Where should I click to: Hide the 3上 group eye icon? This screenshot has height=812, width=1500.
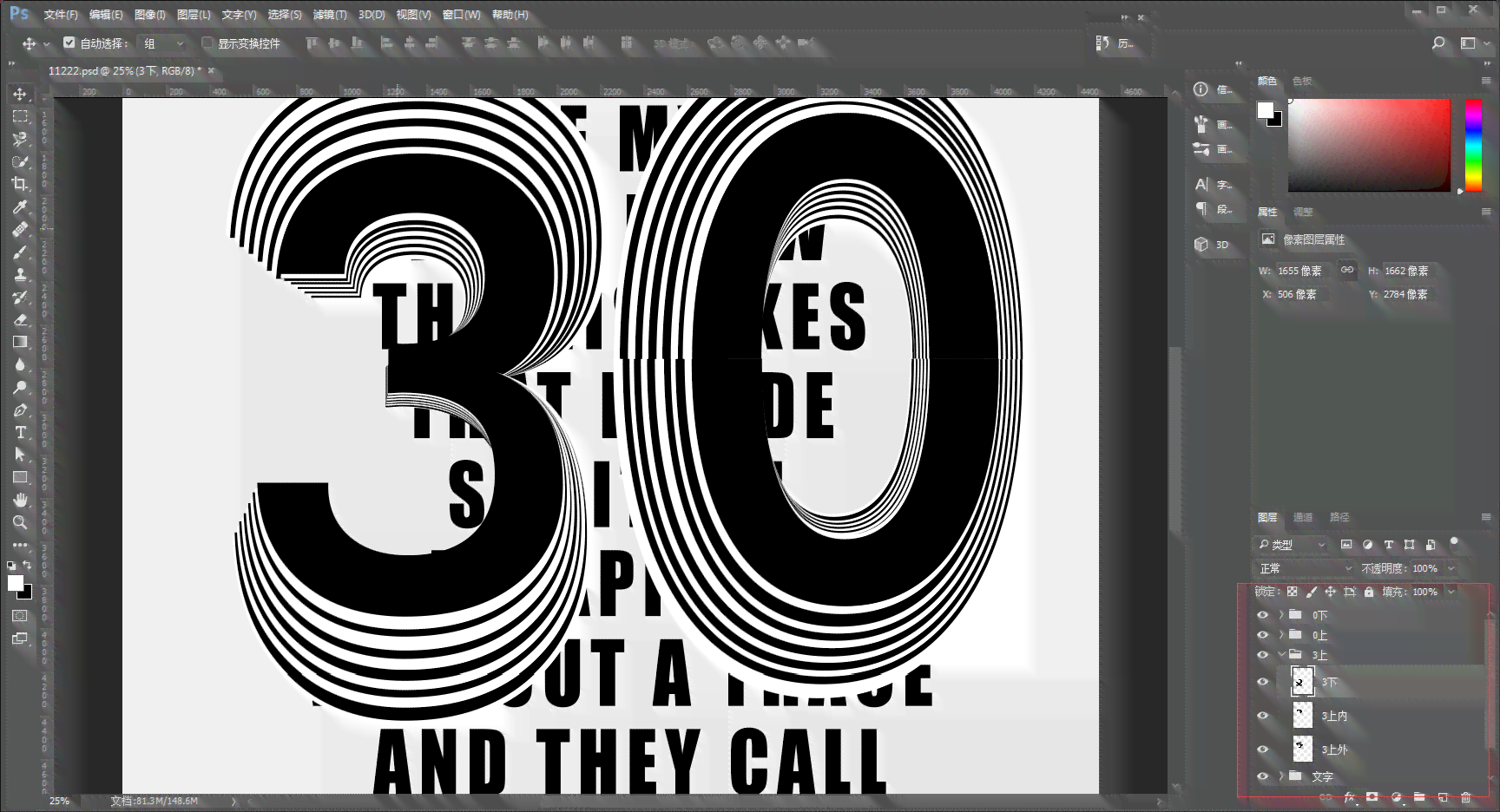[x=1263, y=655]
